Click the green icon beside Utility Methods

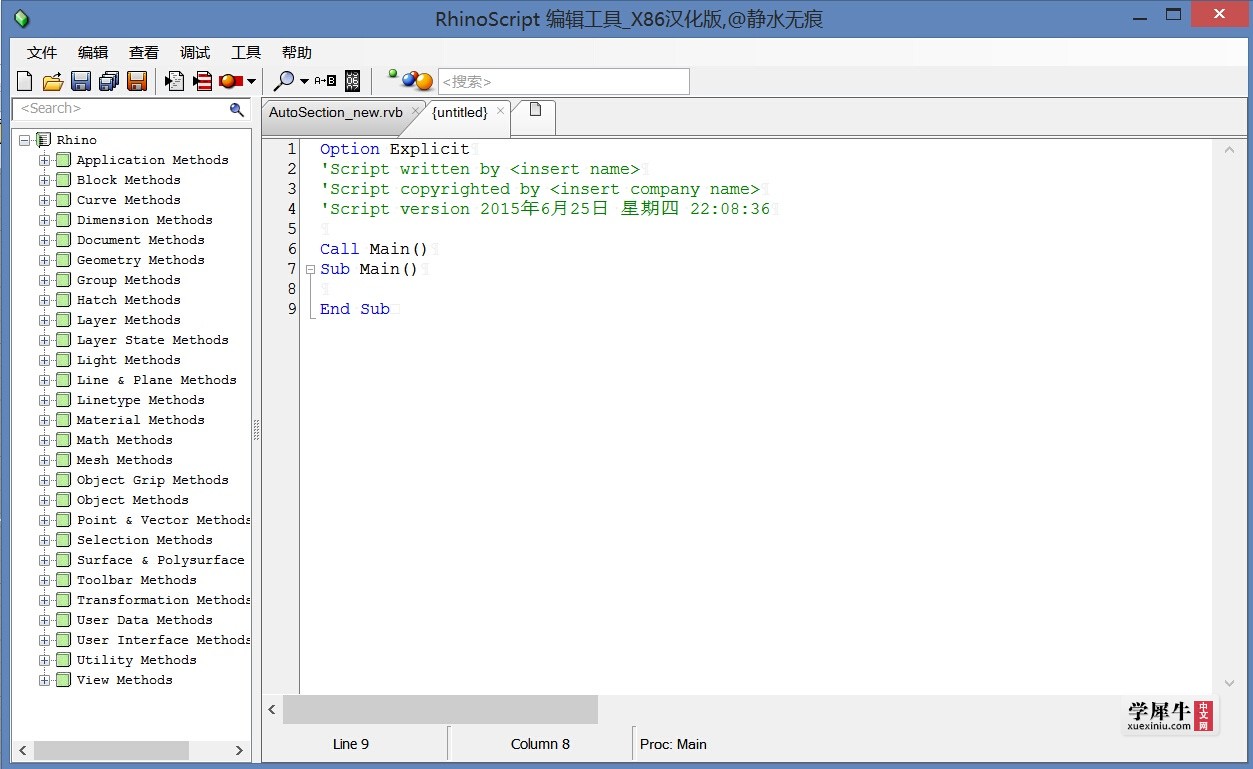point(63,660)
